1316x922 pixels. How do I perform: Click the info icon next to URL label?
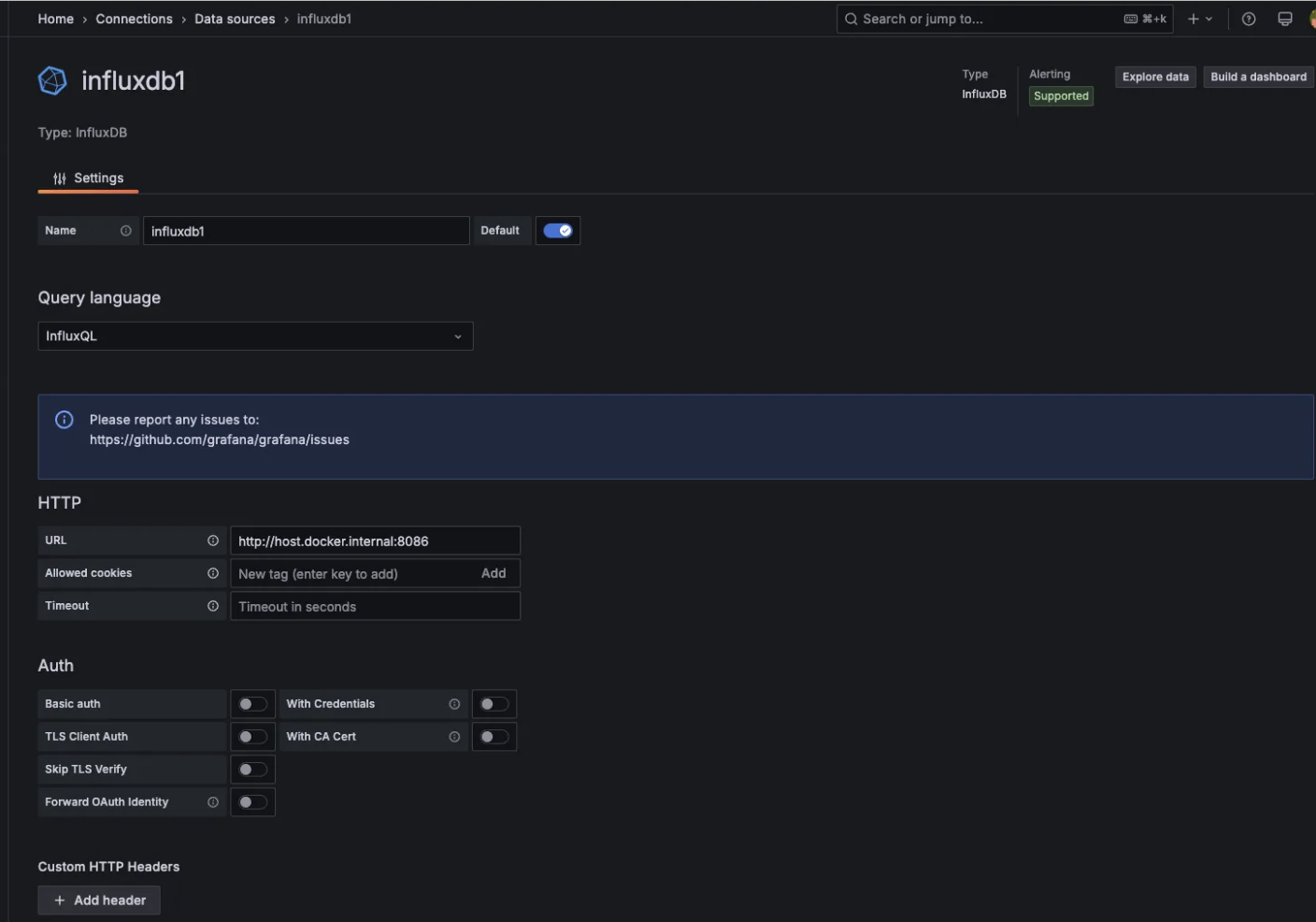(x=213, y=540)
